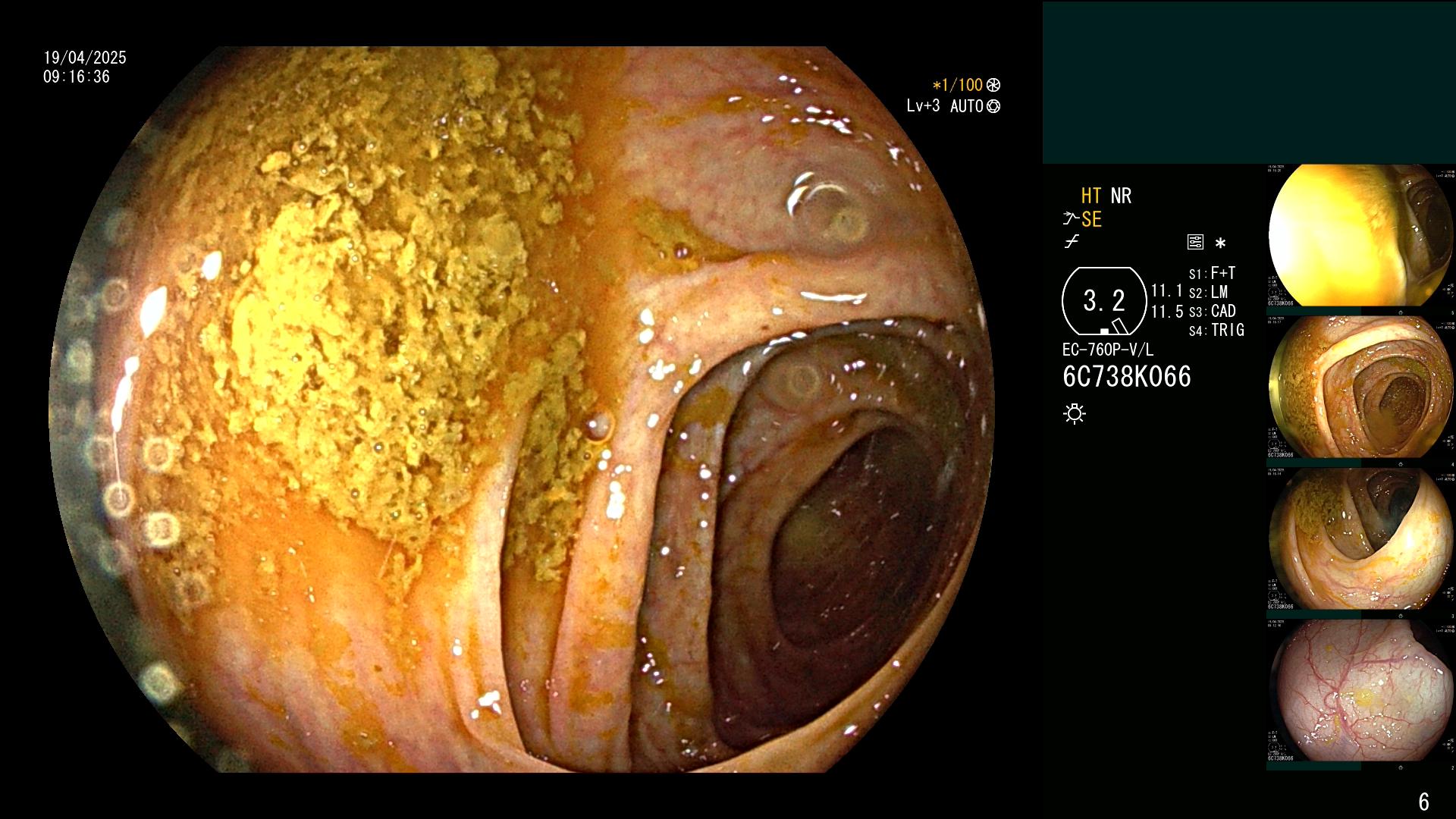Click the dark teal panel above thumbnails
Image resolution: width=1456 pixels, height=819 pixels.
(1249, 83)
